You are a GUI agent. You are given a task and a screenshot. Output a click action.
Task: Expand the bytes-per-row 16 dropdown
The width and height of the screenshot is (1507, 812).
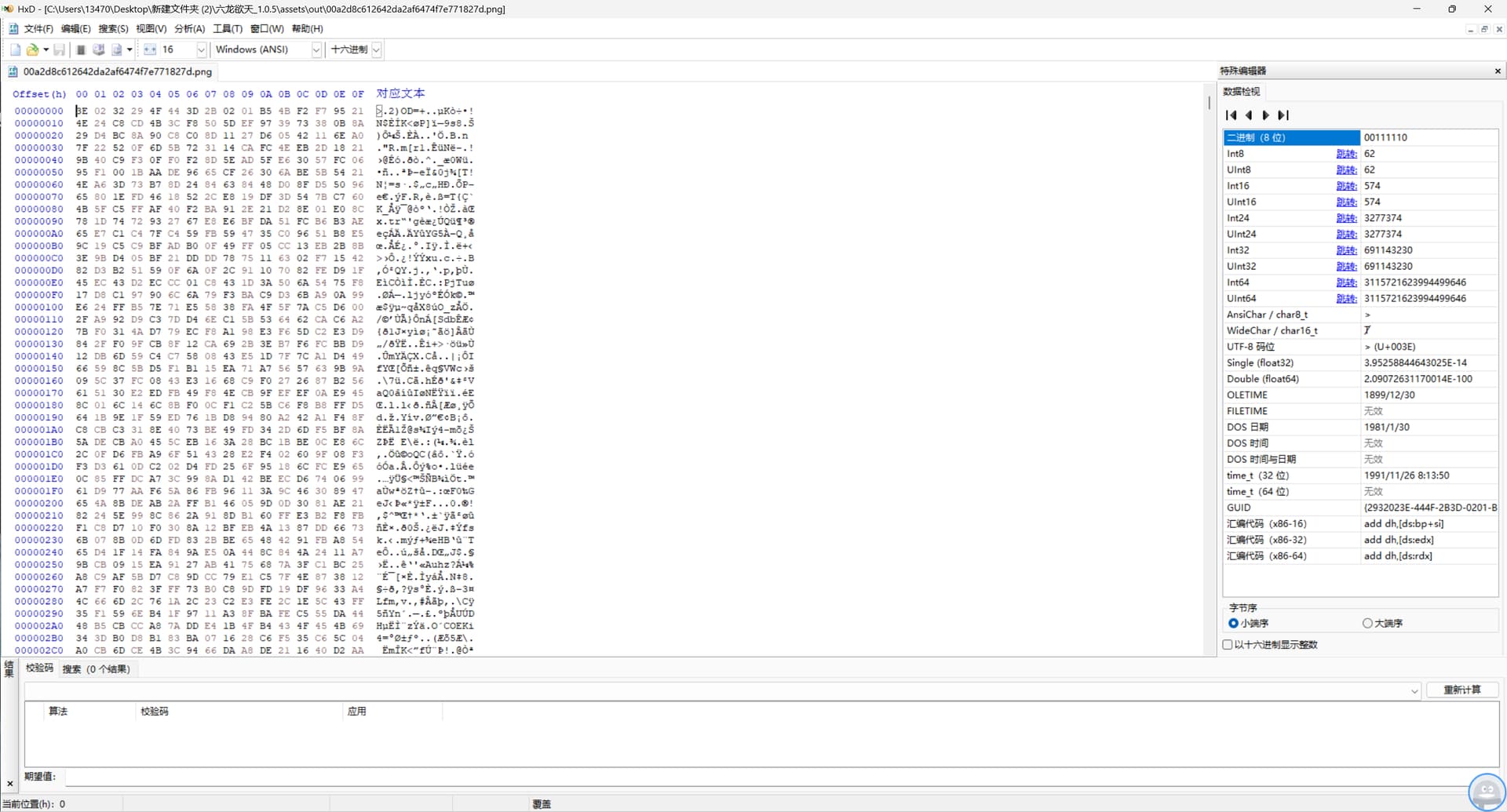[x=201, y=50]
